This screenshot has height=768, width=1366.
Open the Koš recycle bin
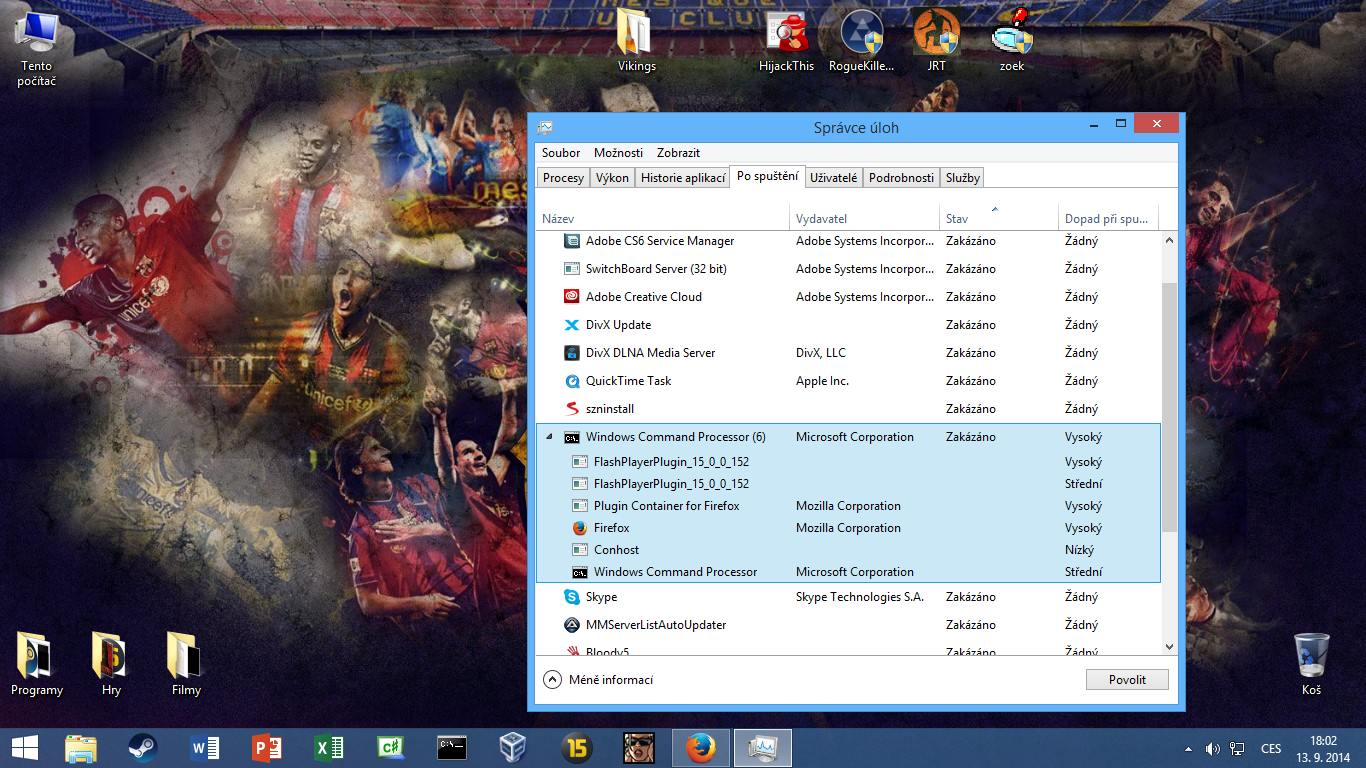pos(1311,664)
